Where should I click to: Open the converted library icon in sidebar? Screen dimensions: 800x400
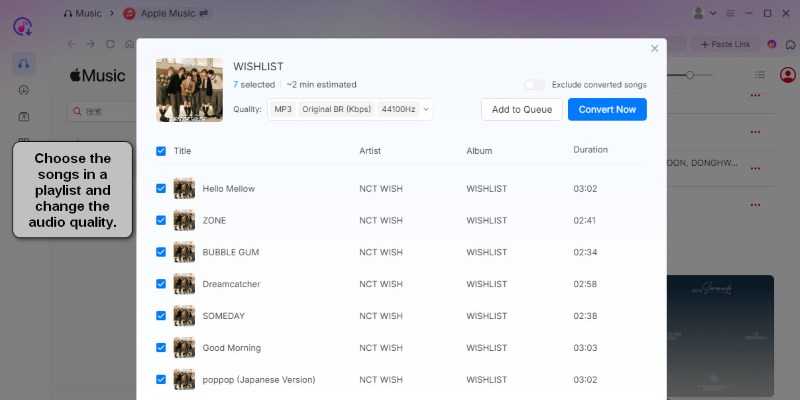click(x=23, y=117)
